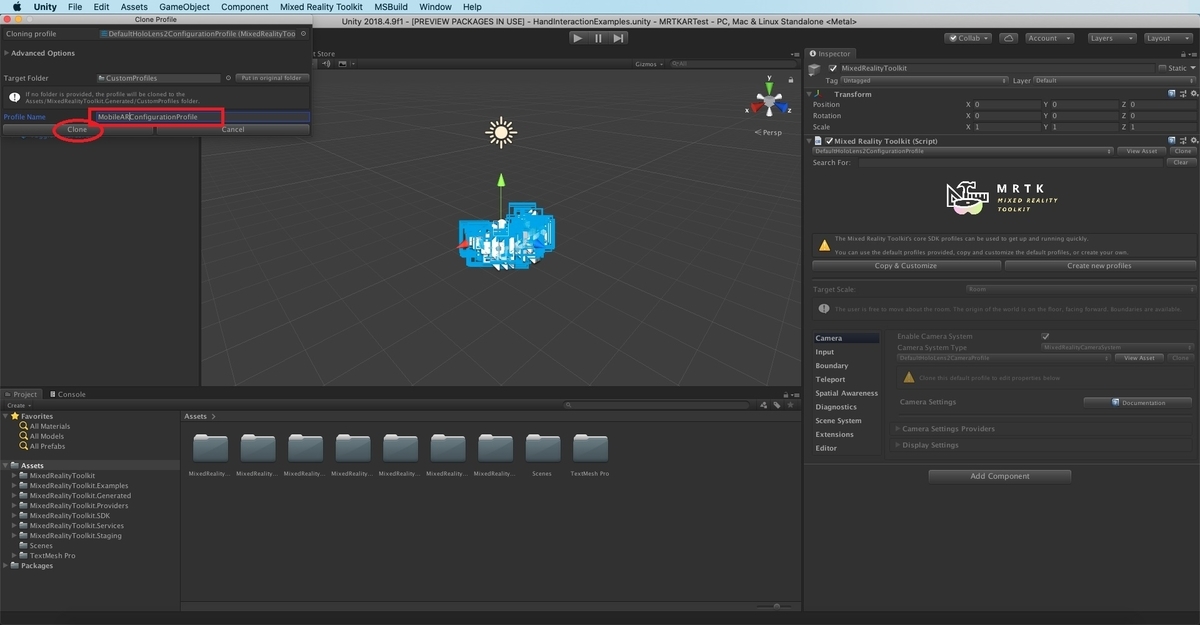This screenshot has width=1200, height=625.
Task: Click the Apple menu icon
Action: pyautogui.click(x=16, y=7)
